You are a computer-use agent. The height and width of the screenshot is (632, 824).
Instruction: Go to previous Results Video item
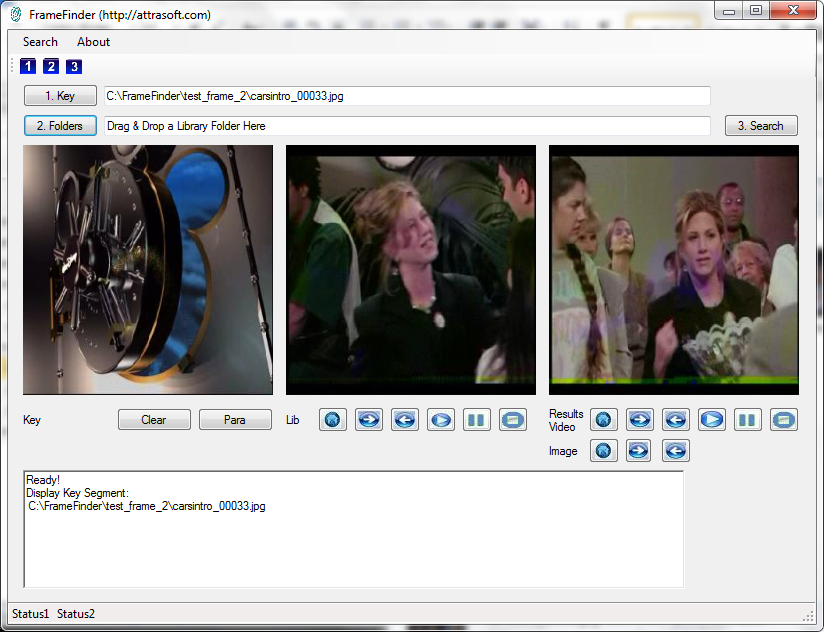(x=676, y=420)
